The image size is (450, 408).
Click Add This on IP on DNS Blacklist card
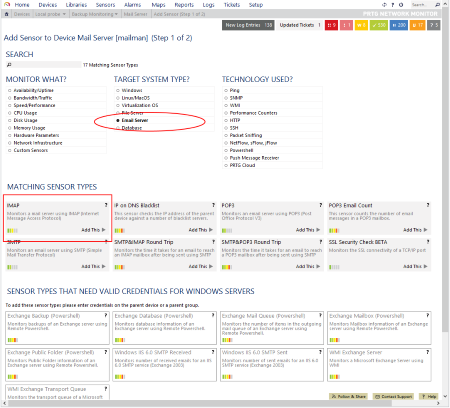pos(201,230)
